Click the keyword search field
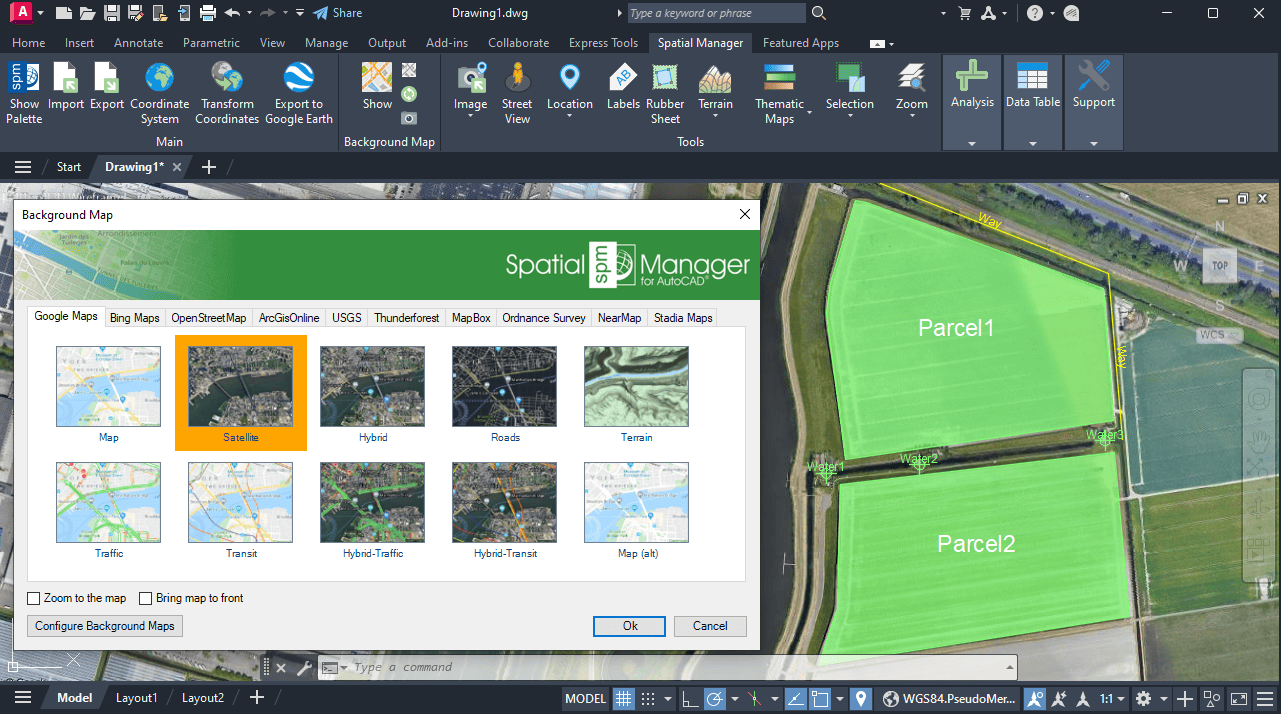This screenshot has height=714, width=1281. (x=716, y=13)
